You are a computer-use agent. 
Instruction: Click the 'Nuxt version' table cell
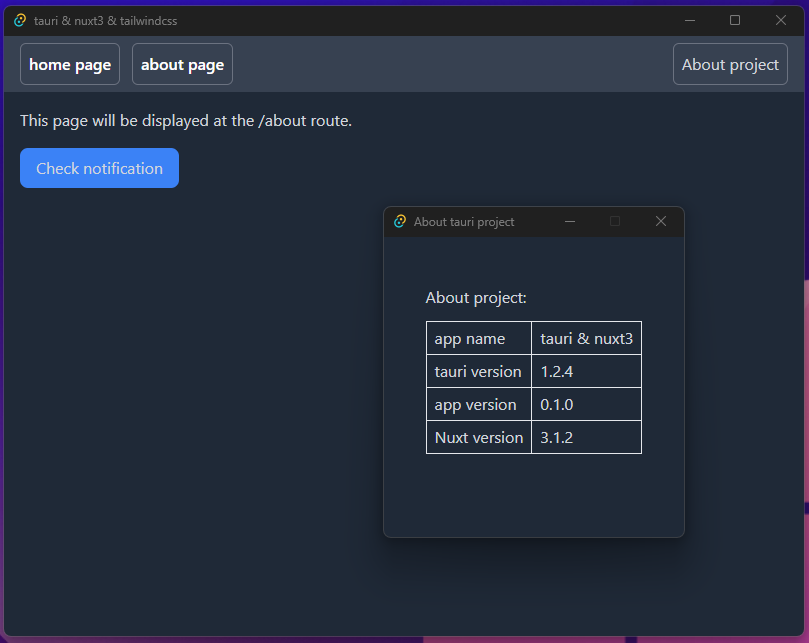479,437
